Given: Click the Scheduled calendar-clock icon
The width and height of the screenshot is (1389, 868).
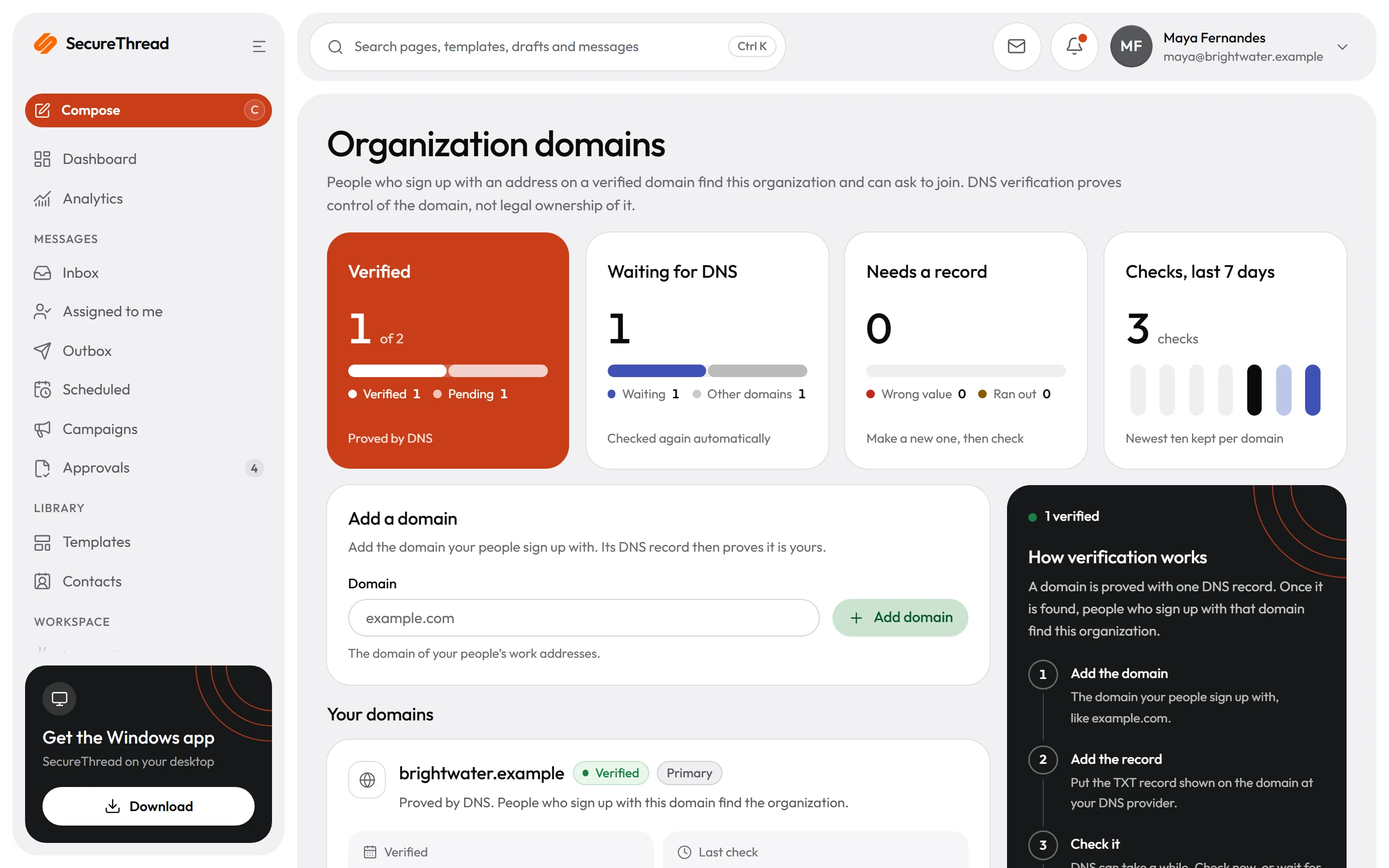Looking at the screenshot, I should coord(42,390).
